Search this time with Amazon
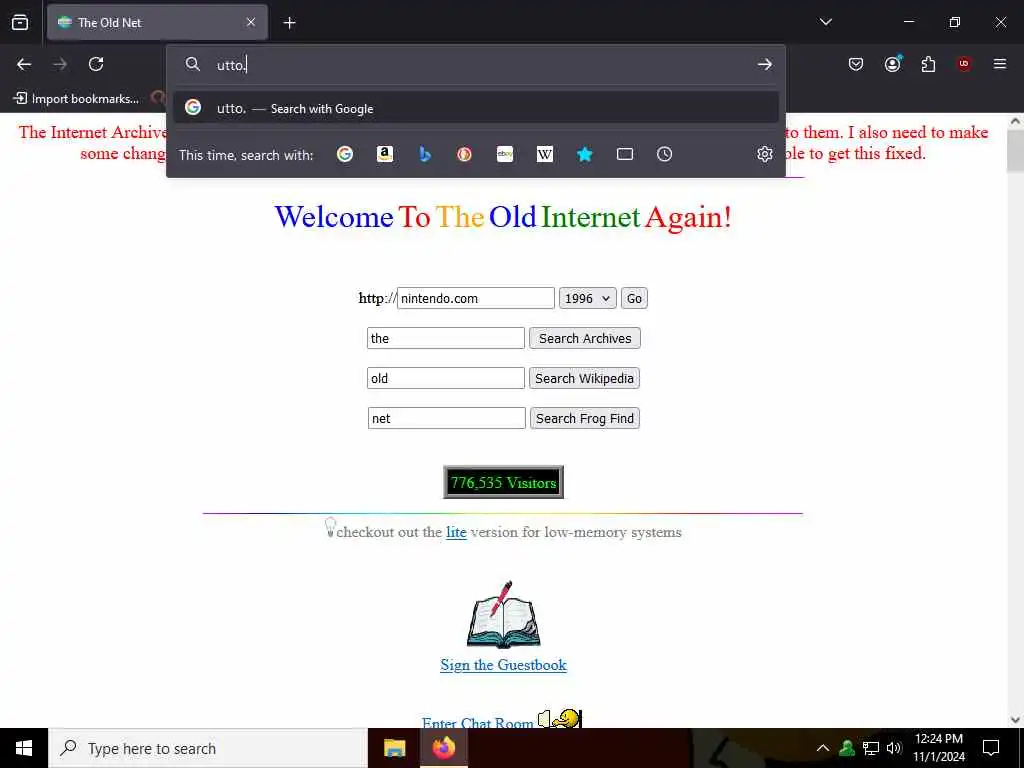The image size is (1024, 768). tap(385, 154)
